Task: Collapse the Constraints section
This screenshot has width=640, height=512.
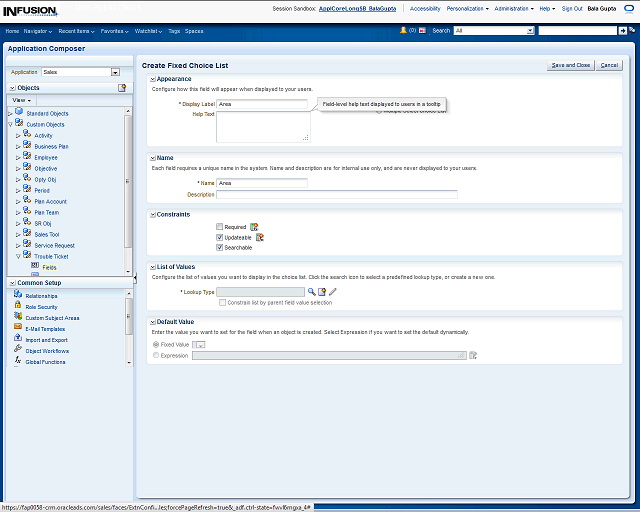Action: (152, 214)
